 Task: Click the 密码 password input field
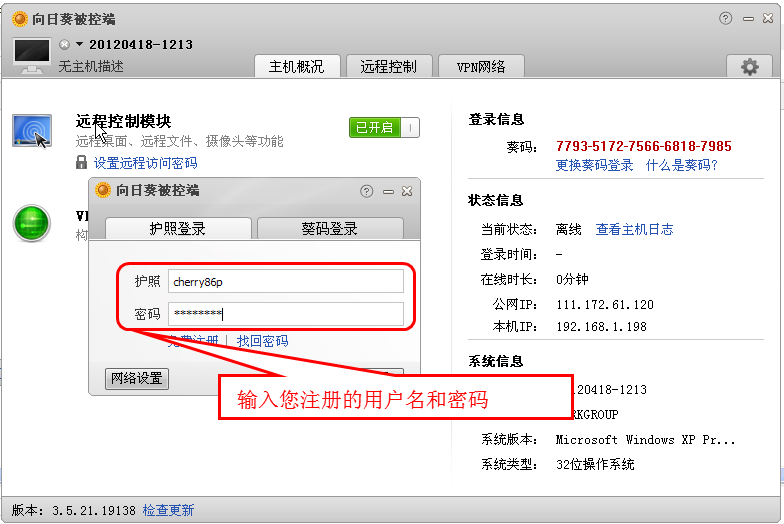[x=286, y=314]
